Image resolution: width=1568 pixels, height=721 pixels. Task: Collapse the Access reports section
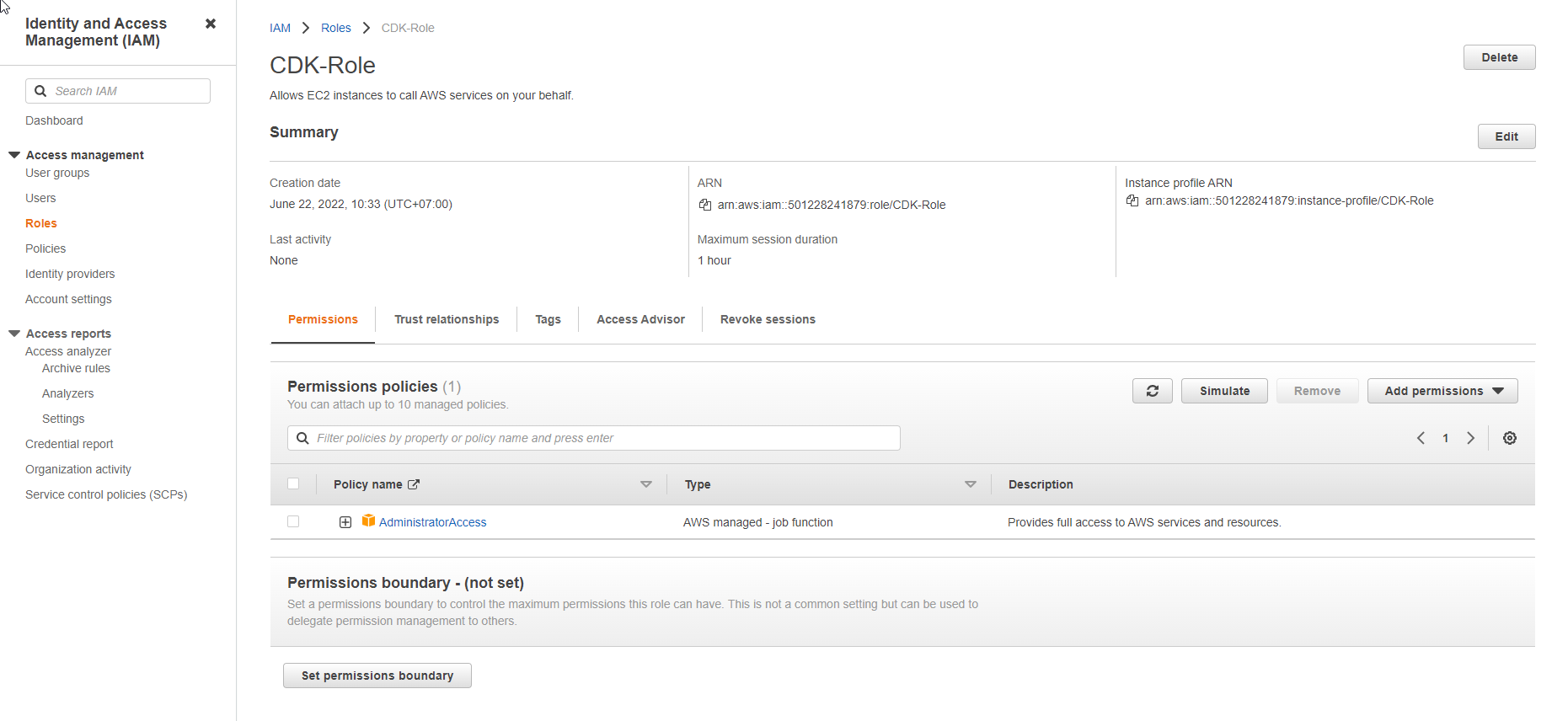click(14, 334)
